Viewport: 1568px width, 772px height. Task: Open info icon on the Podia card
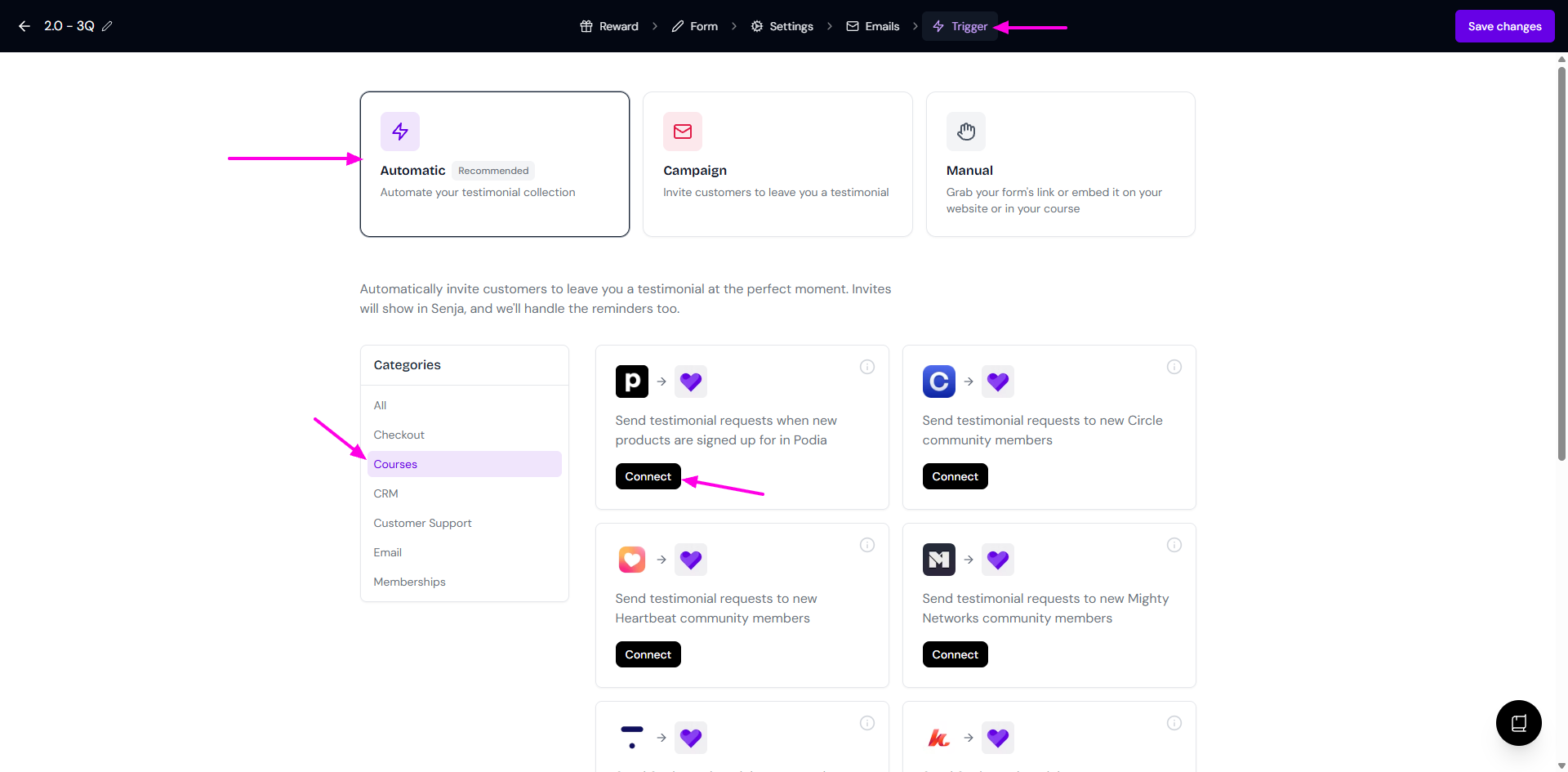tap(866, 367)
